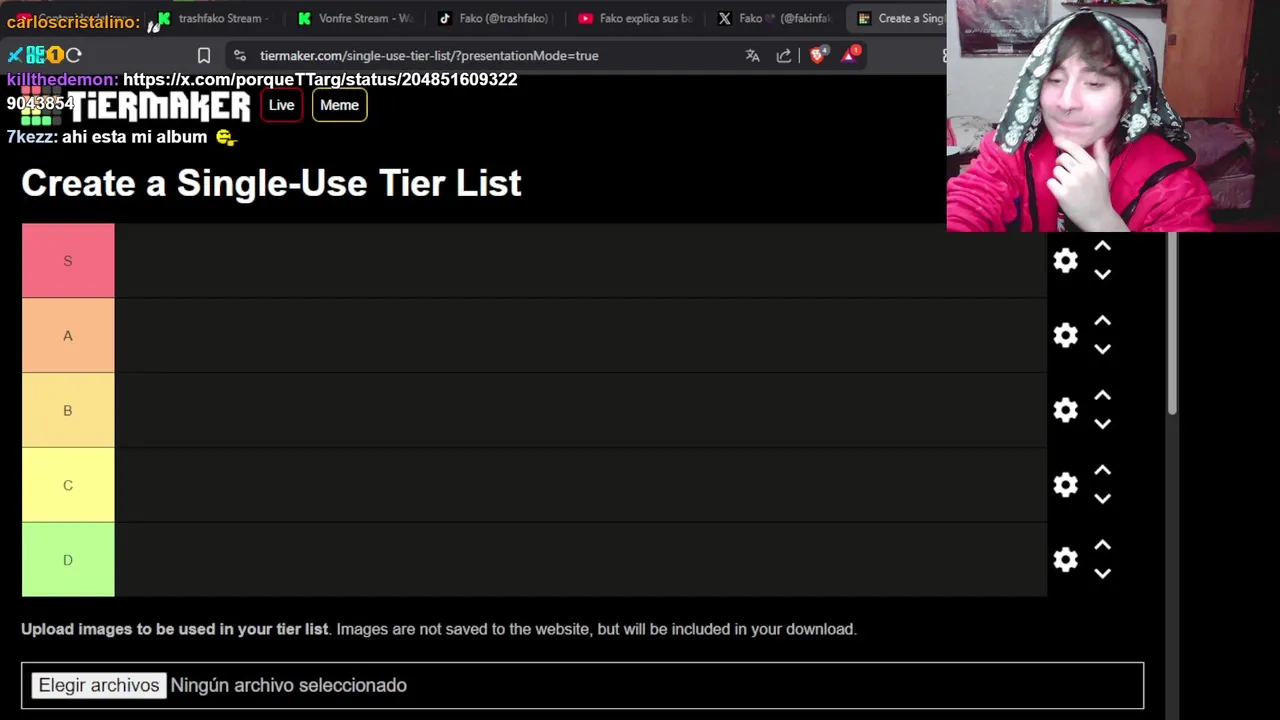Click the yellow C tier label

click(x=68, y=485)
